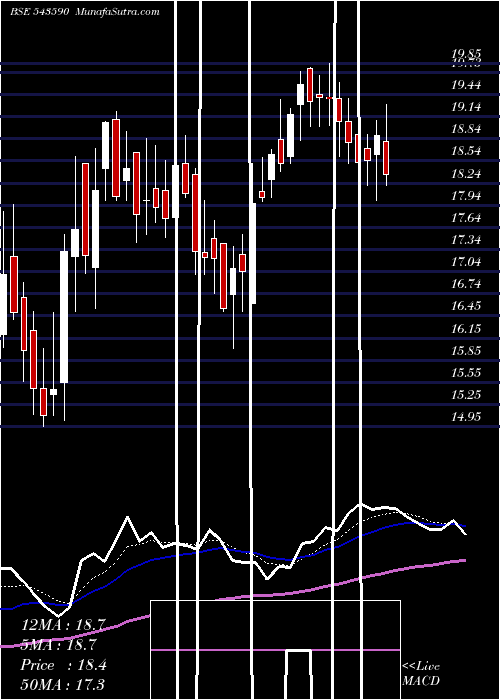Click the BSE 543590 symbol label
Viewport: 500px width, 700px height.
(40, 12)
